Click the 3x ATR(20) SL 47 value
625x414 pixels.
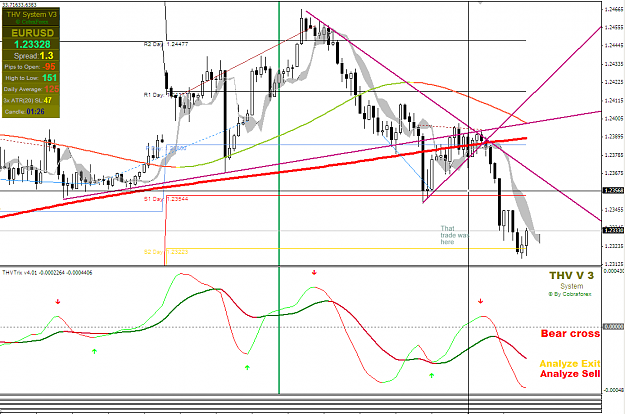pyautogui.click(x=48, y=100)
